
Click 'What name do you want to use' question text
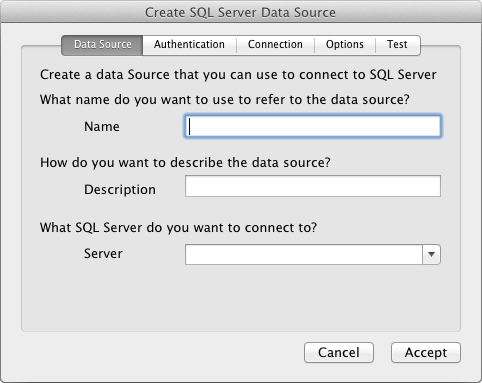pos(225,100)
